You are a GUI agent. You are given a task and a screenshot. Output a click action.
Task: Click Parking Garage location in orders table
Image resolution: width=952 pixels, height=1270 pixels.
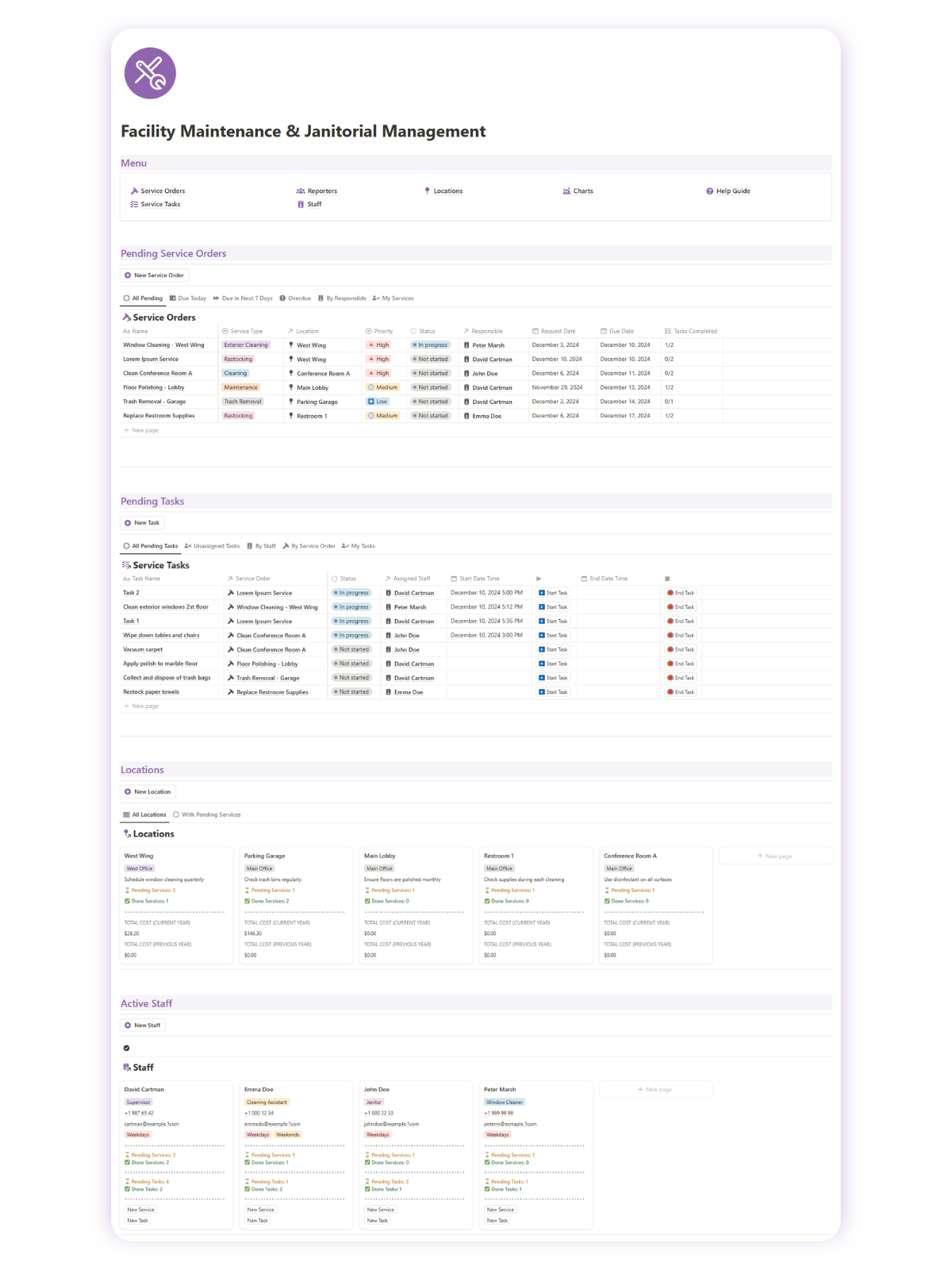pyautogui.click(x=313, y=402)
